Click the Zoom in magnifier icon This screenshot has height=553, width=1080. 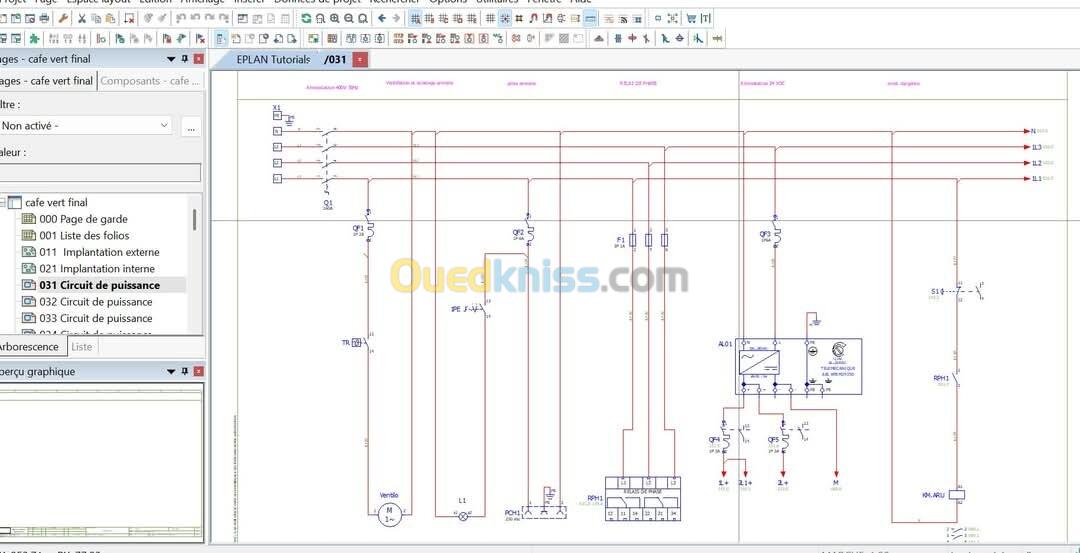(334, 18)
